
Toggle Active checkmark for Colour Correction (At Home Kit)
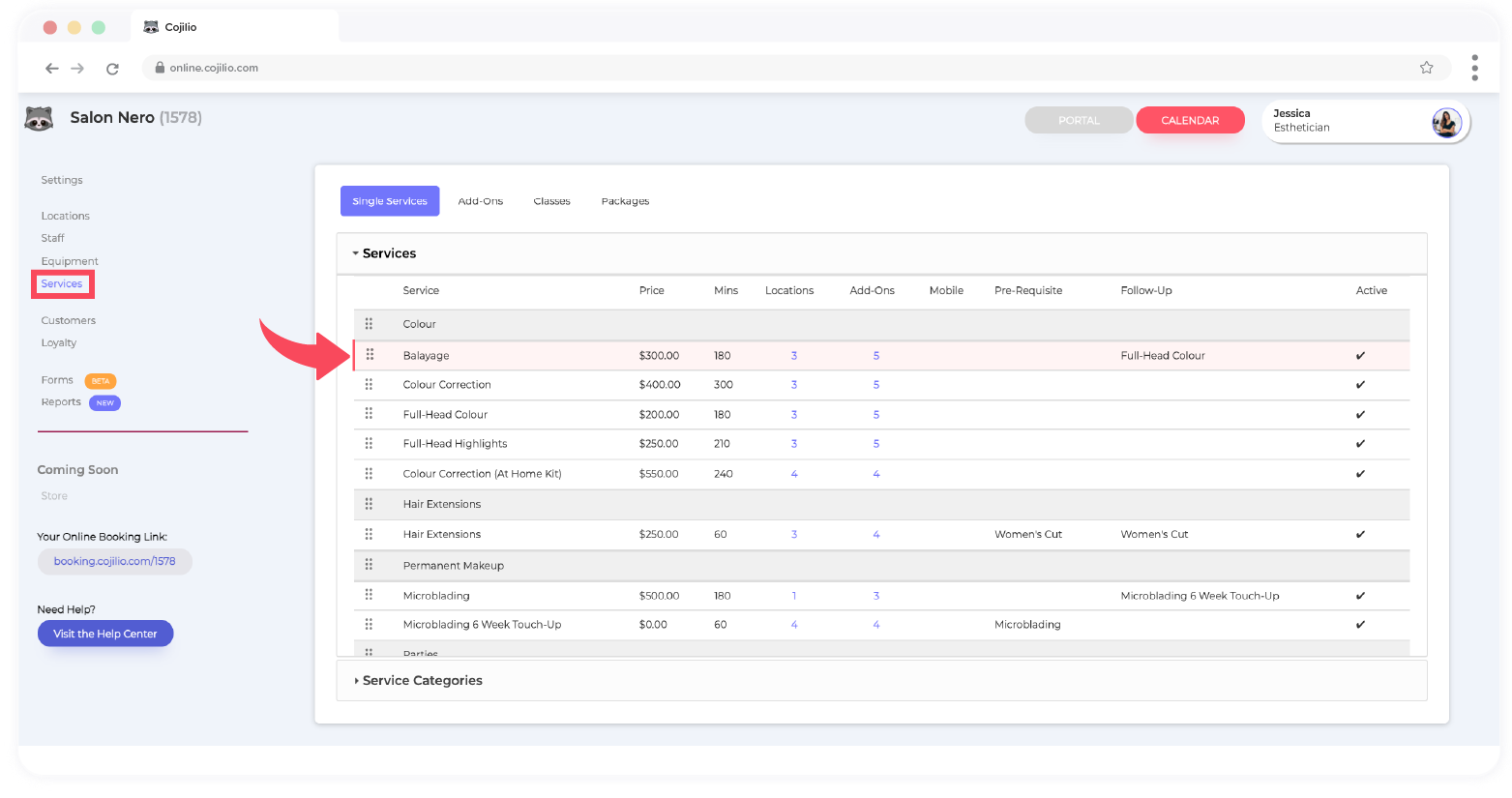pos(1360,474)
